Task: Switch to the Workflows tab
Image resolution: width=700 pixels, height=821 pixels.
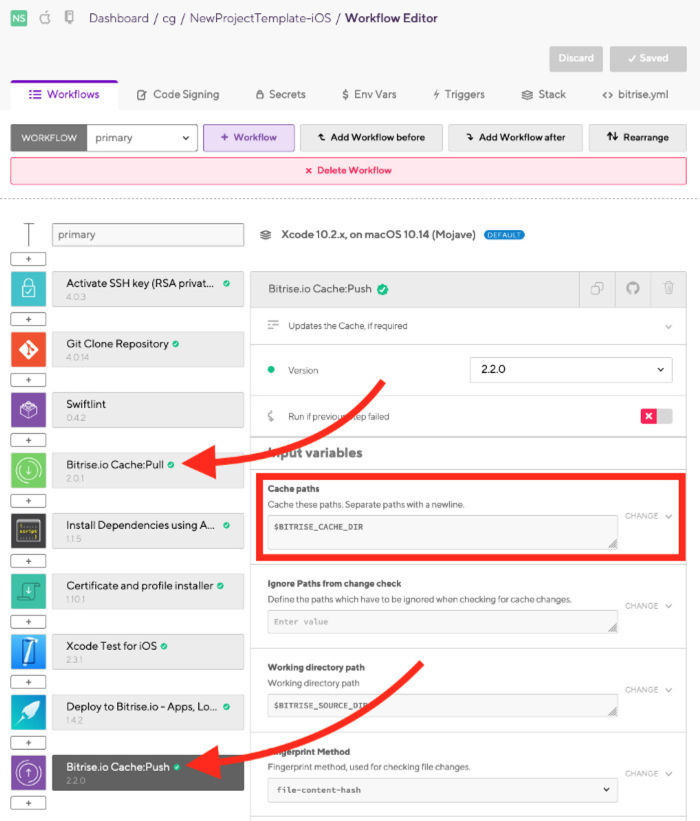Action: pos(64,95)
